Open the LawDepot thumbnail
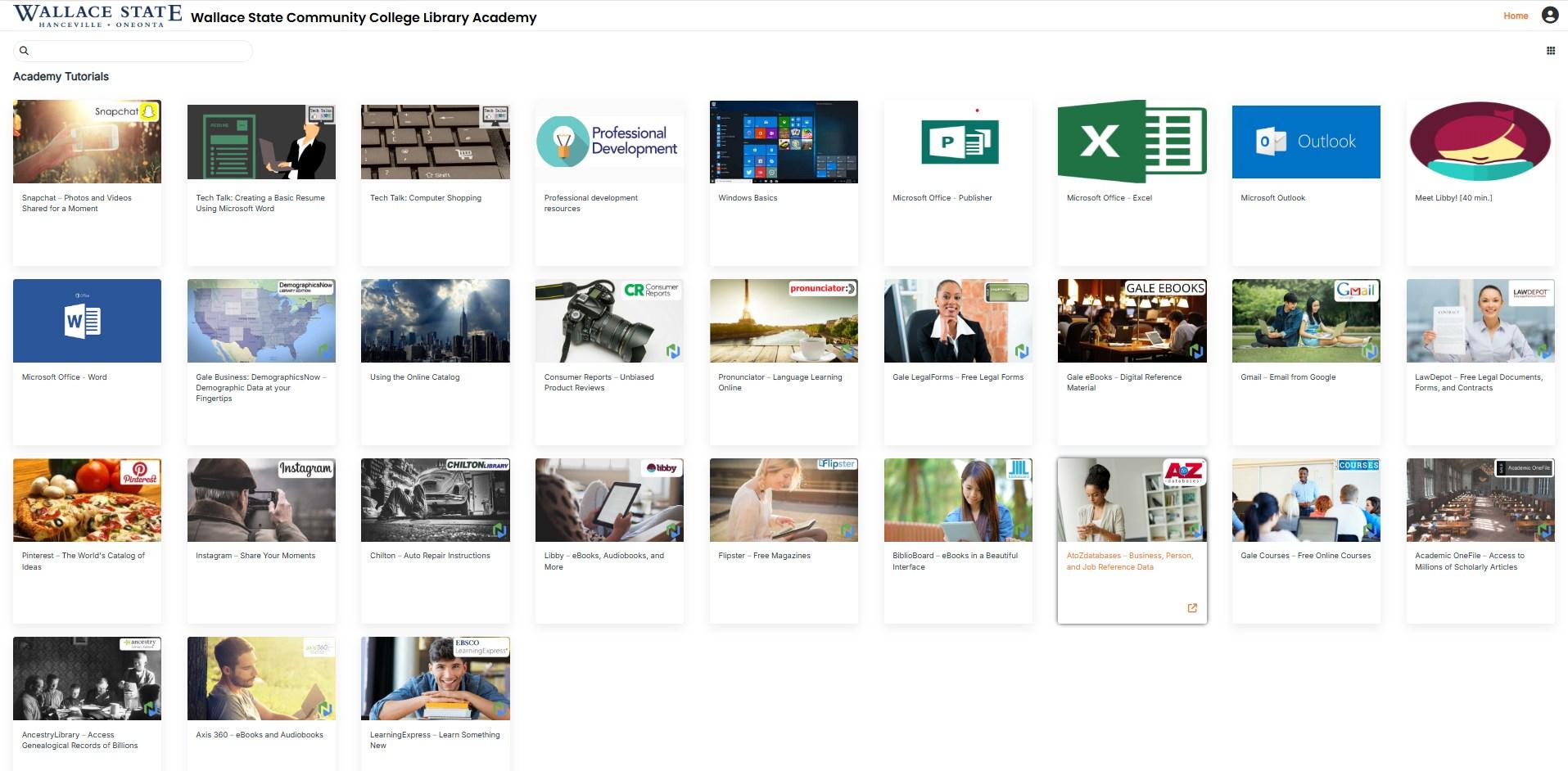 click(1480, 321)
